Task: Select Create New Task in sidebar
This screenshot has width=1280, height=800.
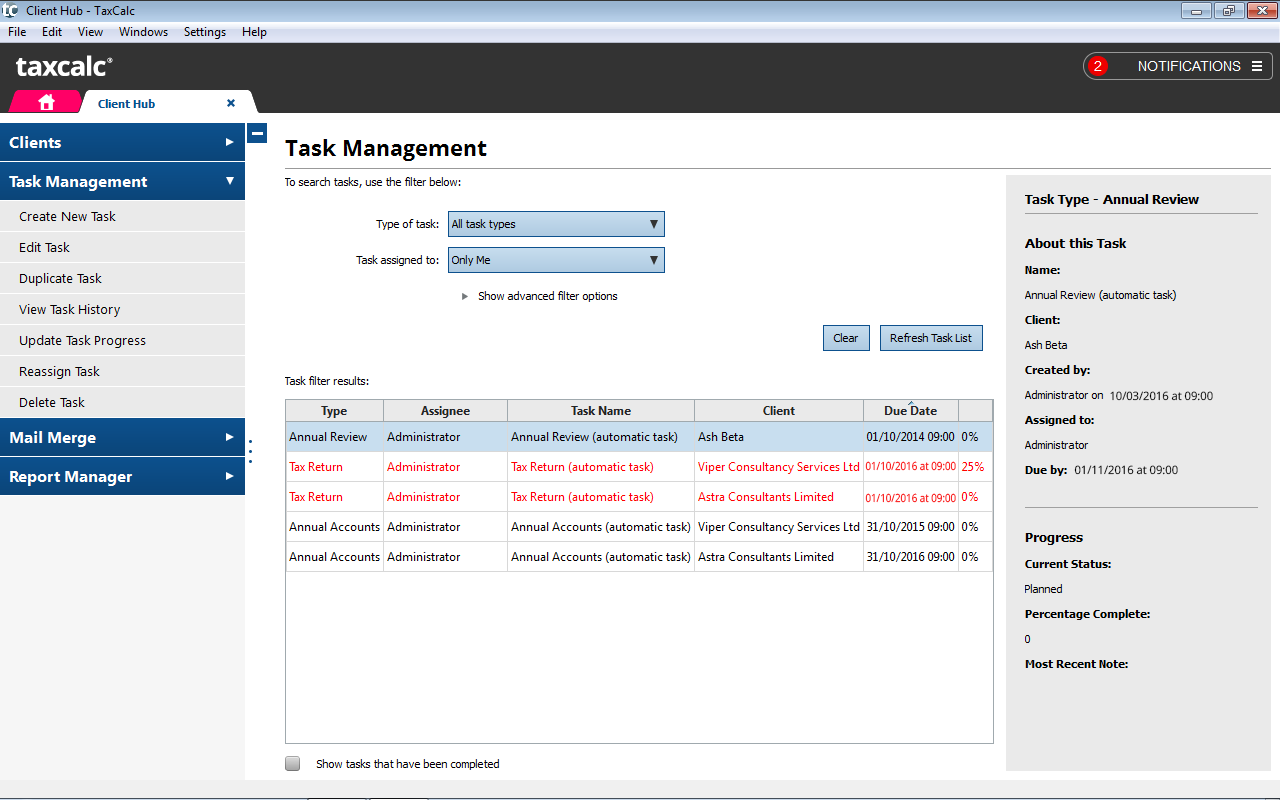Action: 122,216
